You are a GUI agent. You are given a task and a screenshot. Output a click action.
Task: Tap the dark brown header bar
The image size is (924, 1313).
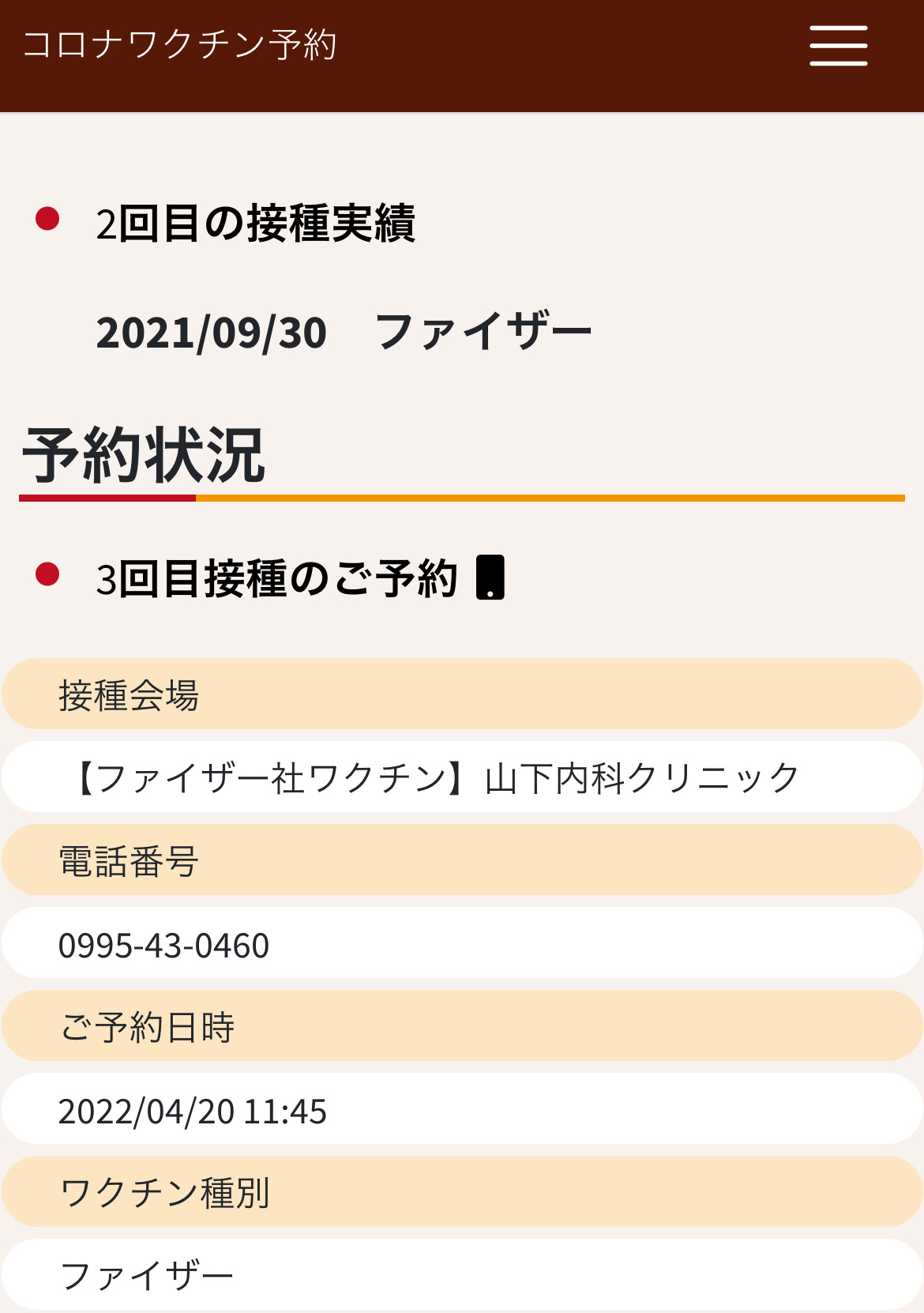(462, 55)
